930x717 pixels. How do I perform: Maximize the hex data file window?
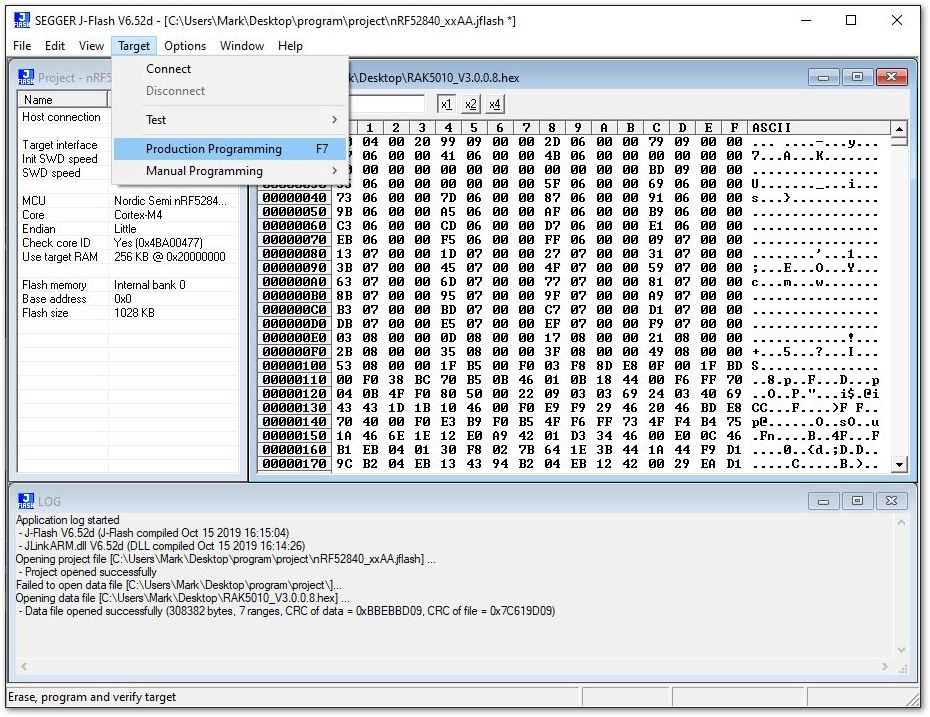(857, 77)
